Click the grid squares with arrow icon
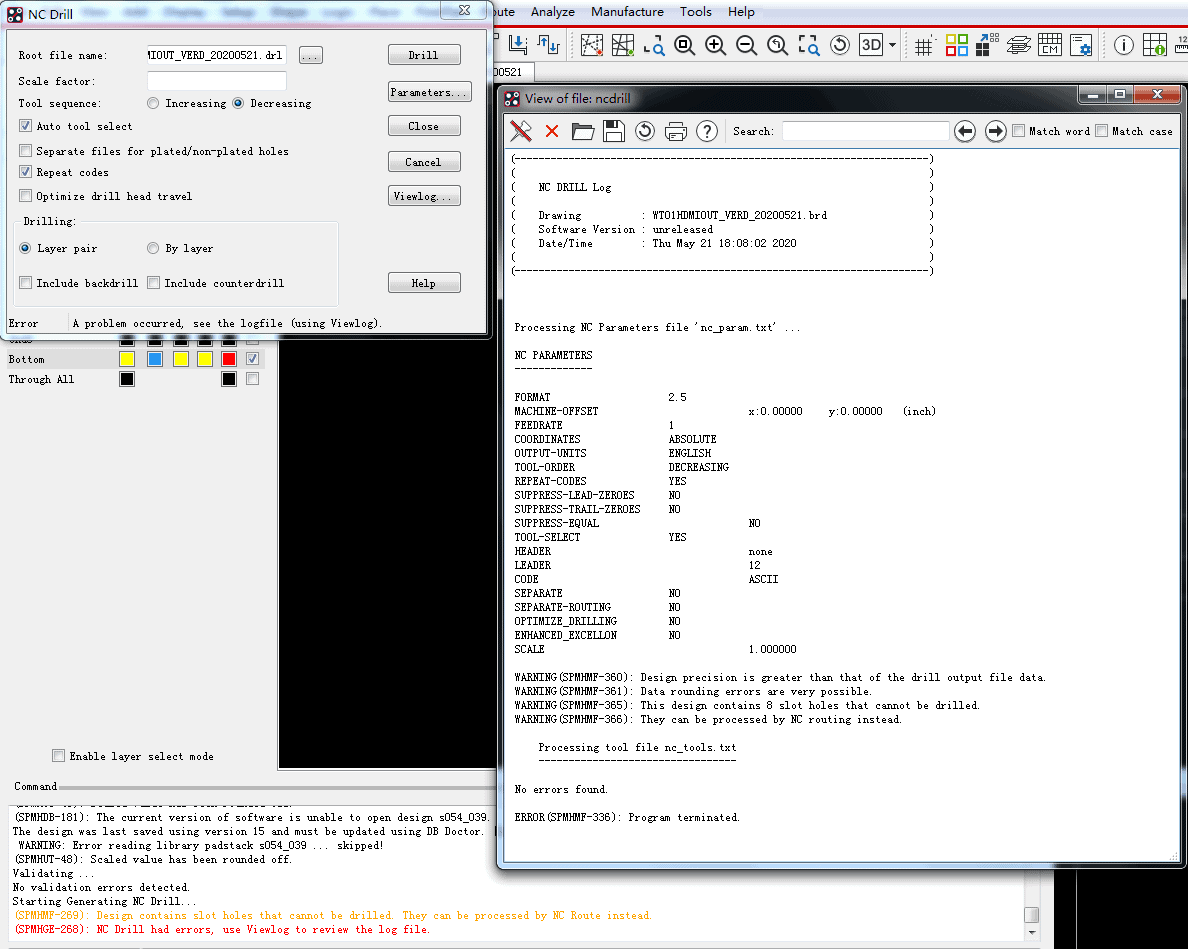This screenshot has height=949, width=1188. [987, 45]
